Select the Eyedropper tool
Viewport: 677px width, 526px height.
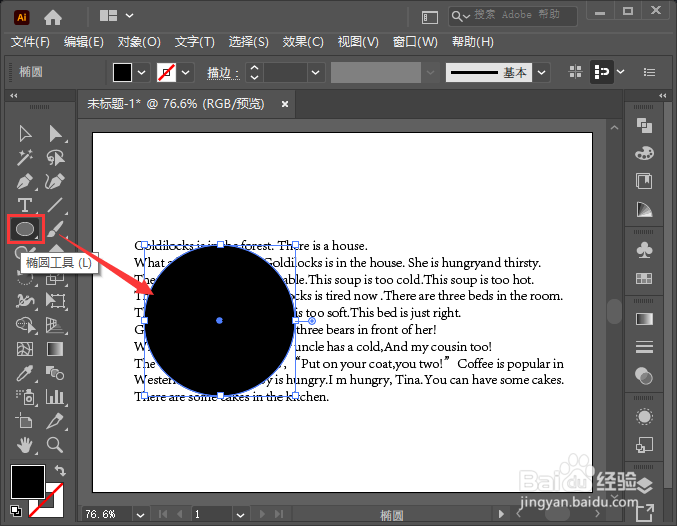click(x=25, y=373)
